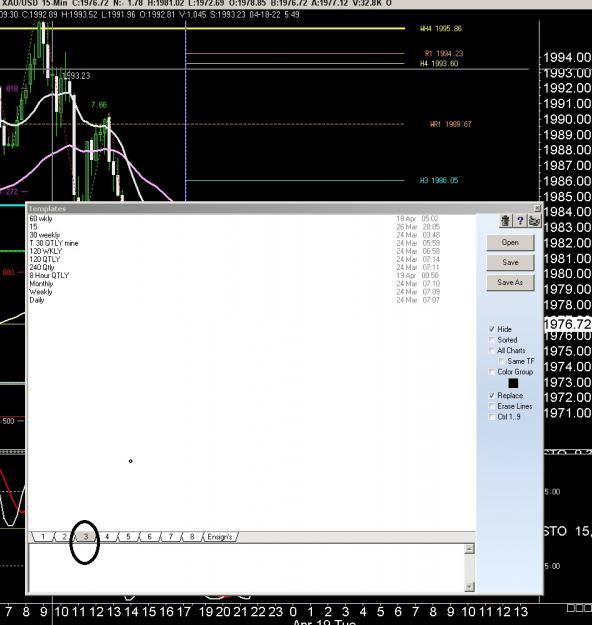
Task: Switch to template tab 5
Action: click(x=128, y=537)
